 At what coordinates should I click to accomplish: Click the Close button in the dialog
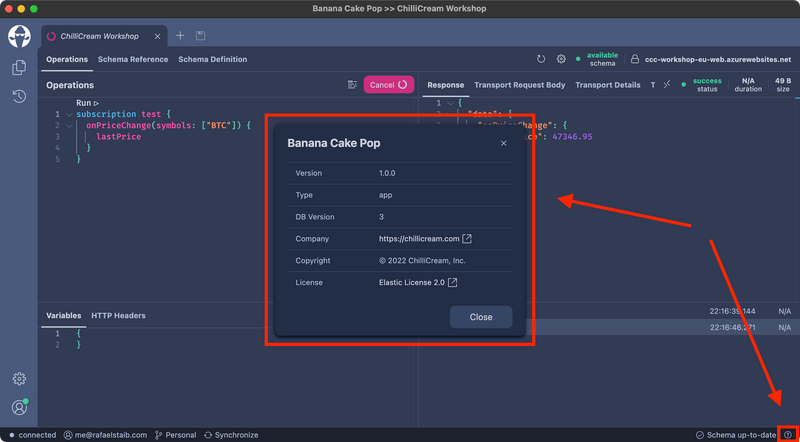tap(481, 317)
